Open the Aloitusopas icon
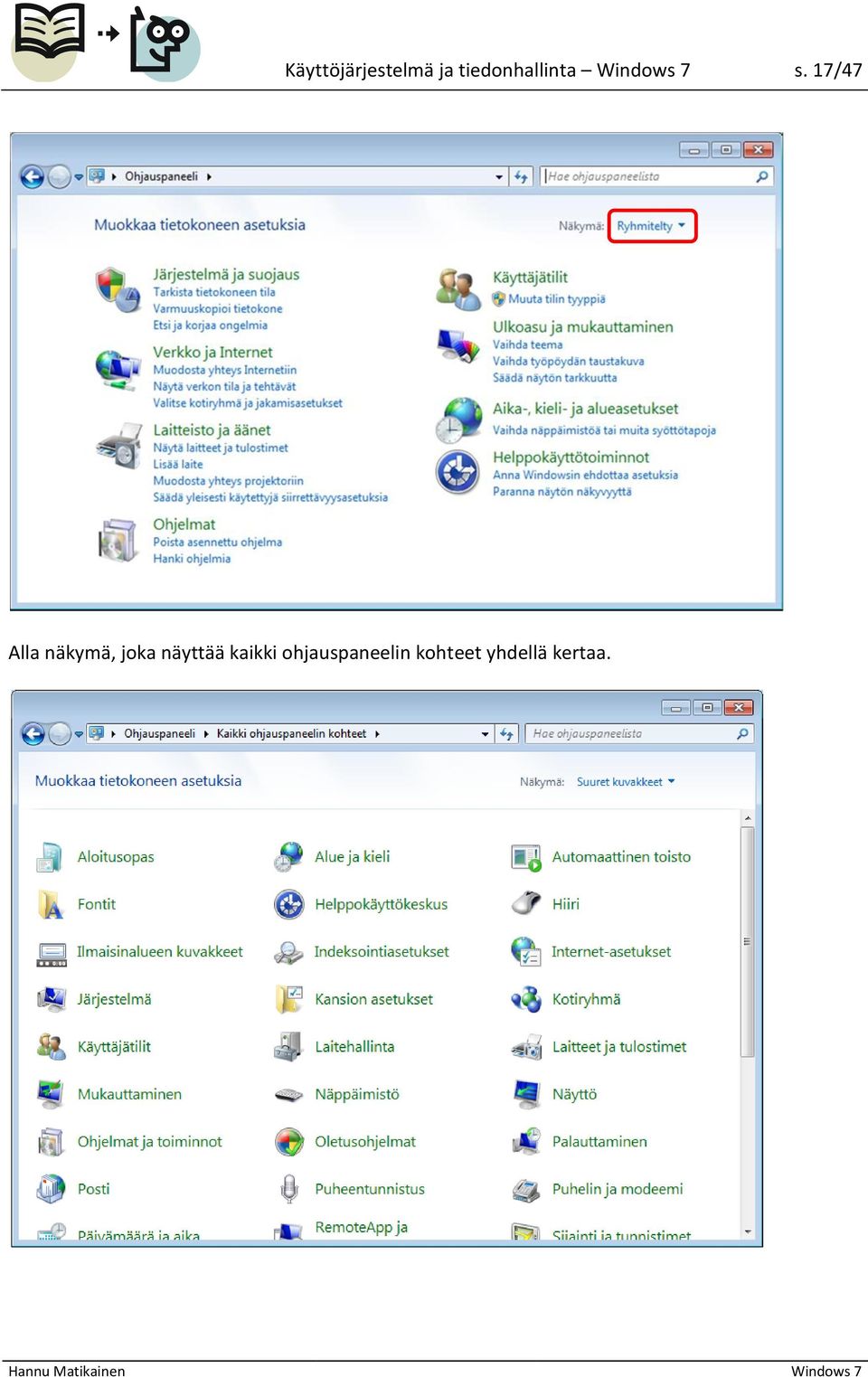 [x=50, y=856]
